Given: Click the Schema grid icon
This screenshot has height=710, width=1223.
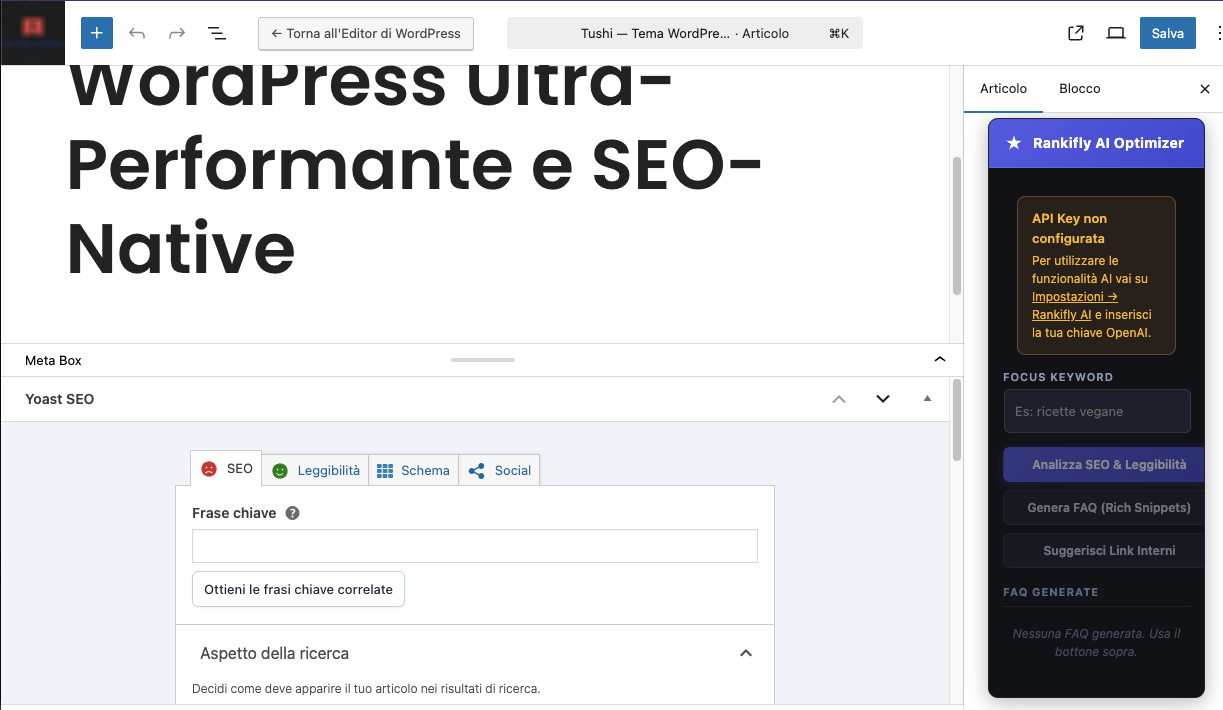Looking at the screenshot, I should (385, 470).
